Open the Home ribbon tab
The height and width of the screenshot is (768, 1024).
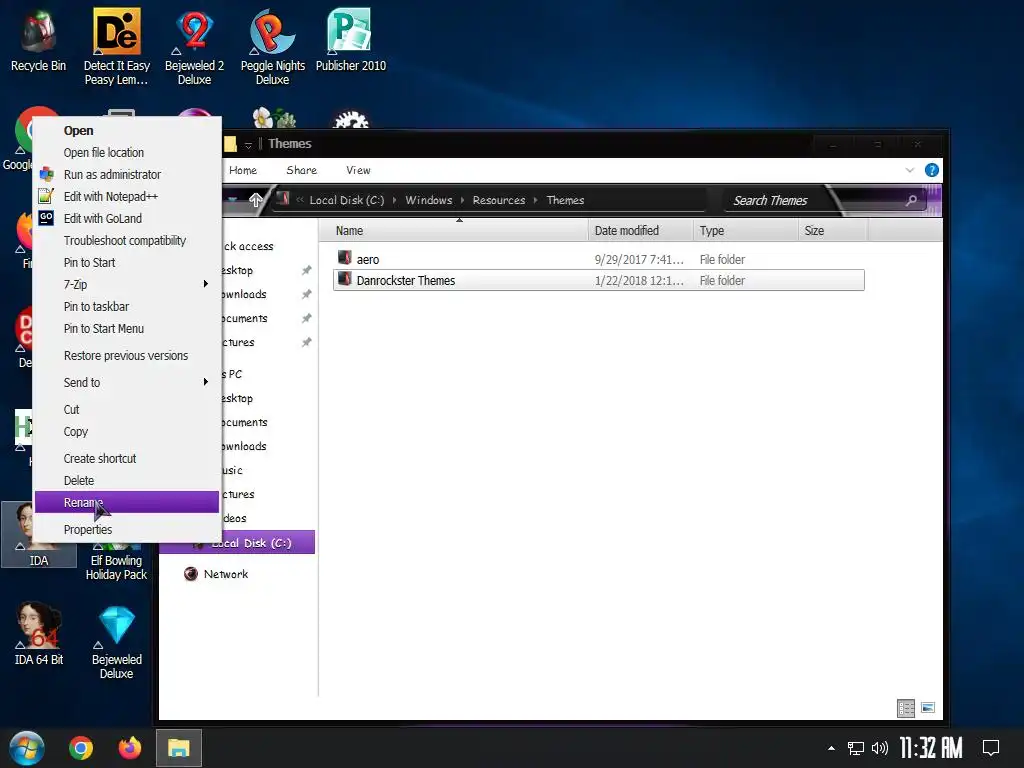click(243, 170)
